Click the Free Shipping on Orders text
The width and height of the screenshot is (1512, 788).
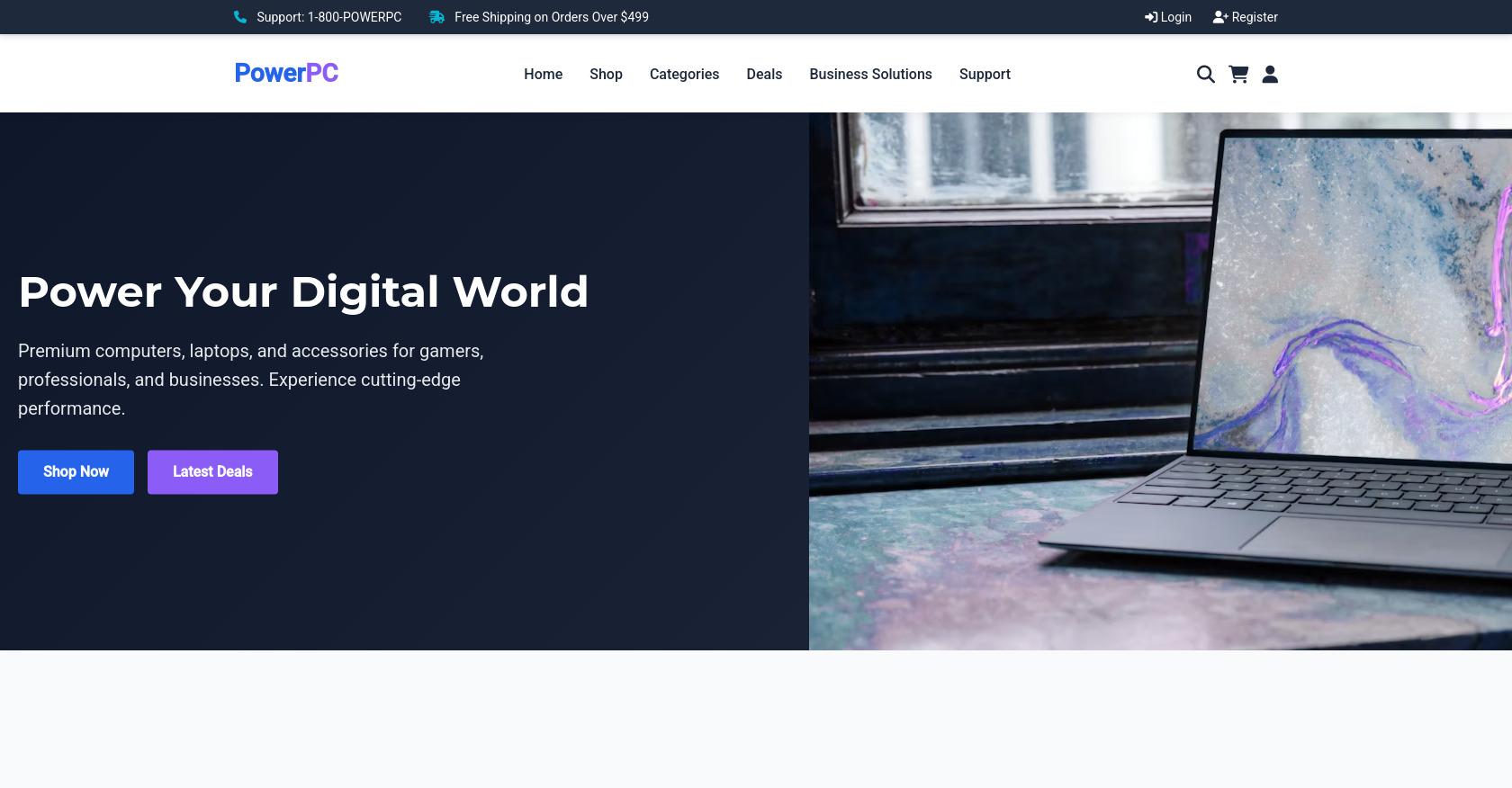tap(551, 17)
